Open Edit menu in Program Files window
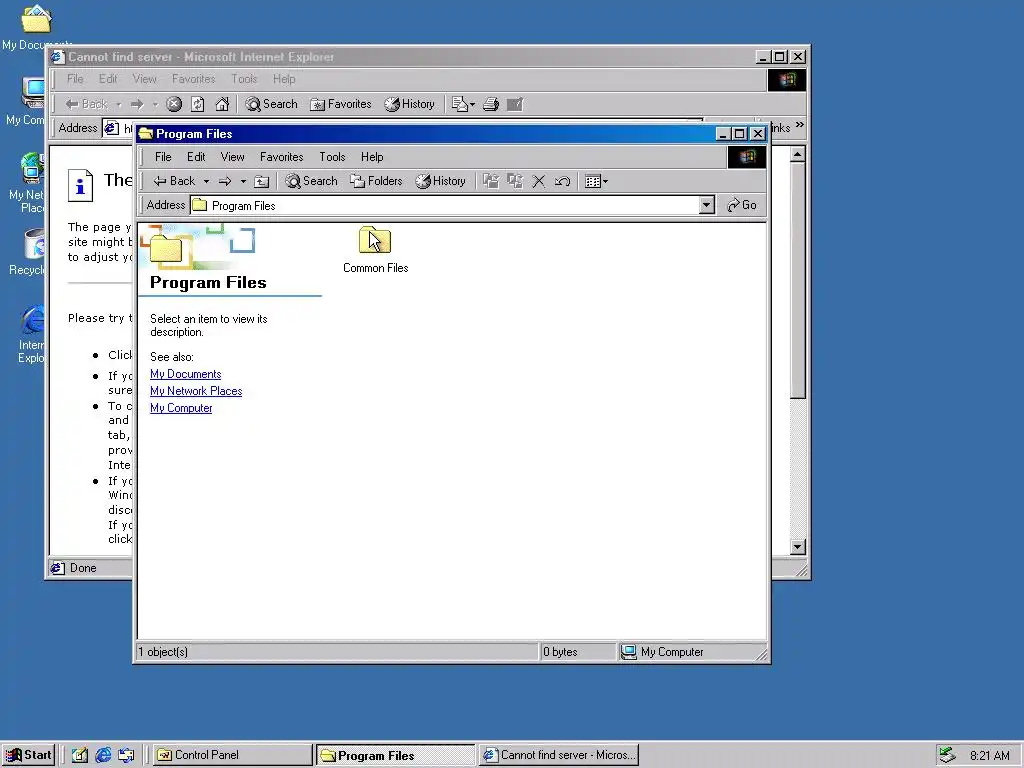1024x768 pixels. (x=196, y=157)
